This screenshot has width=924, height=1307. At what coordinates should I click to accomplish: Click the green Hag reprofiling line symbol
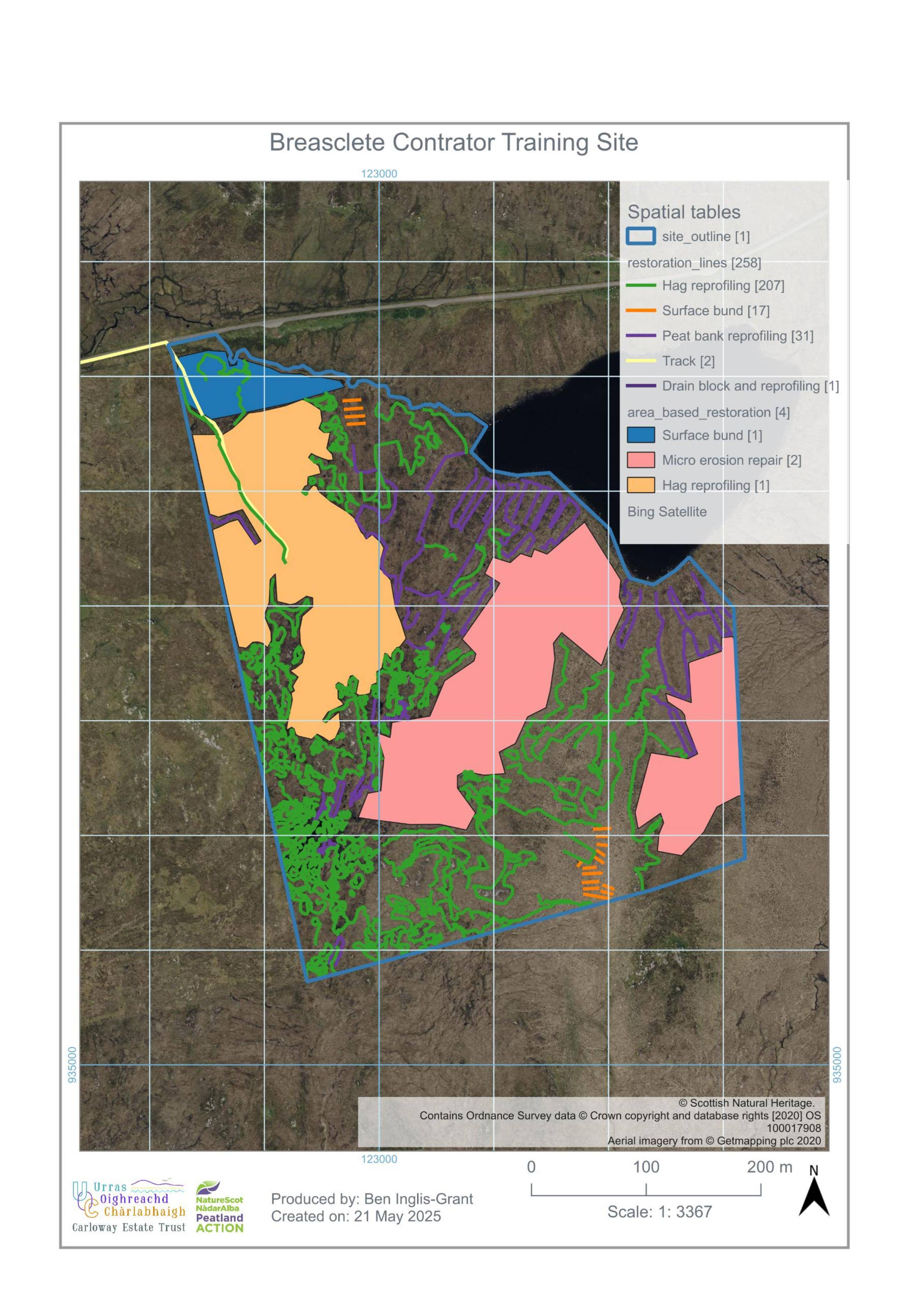(641, 286)
